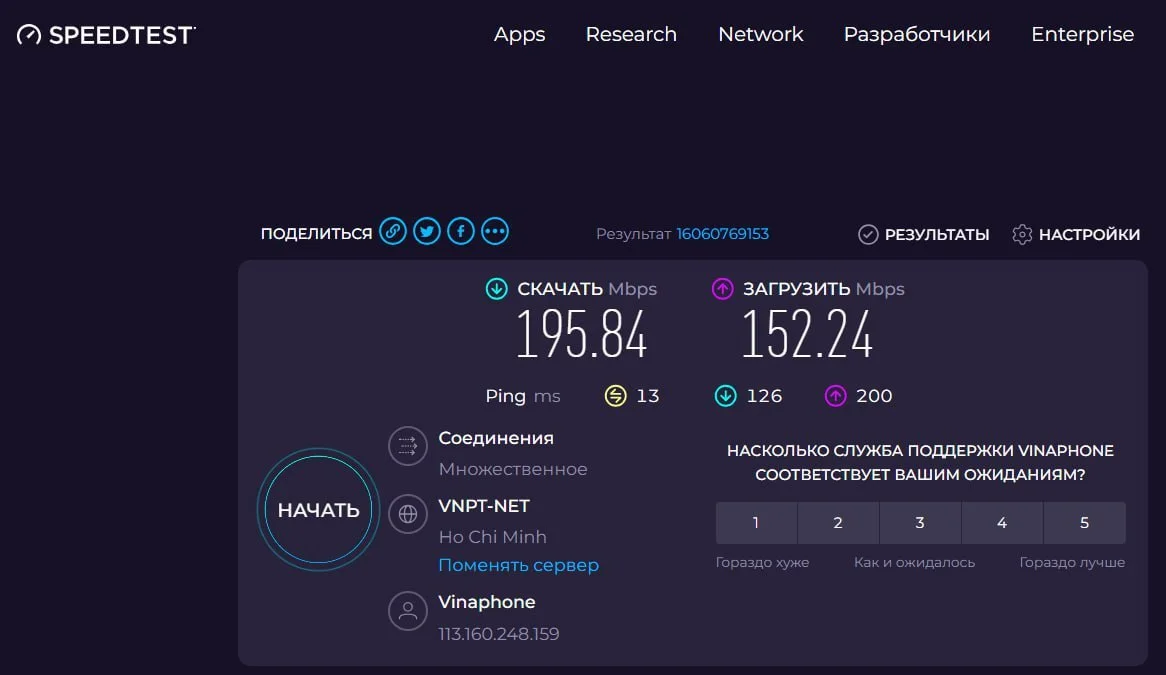Open the Network menu
Screen dimensions: 1166x675
pos(761,34)
